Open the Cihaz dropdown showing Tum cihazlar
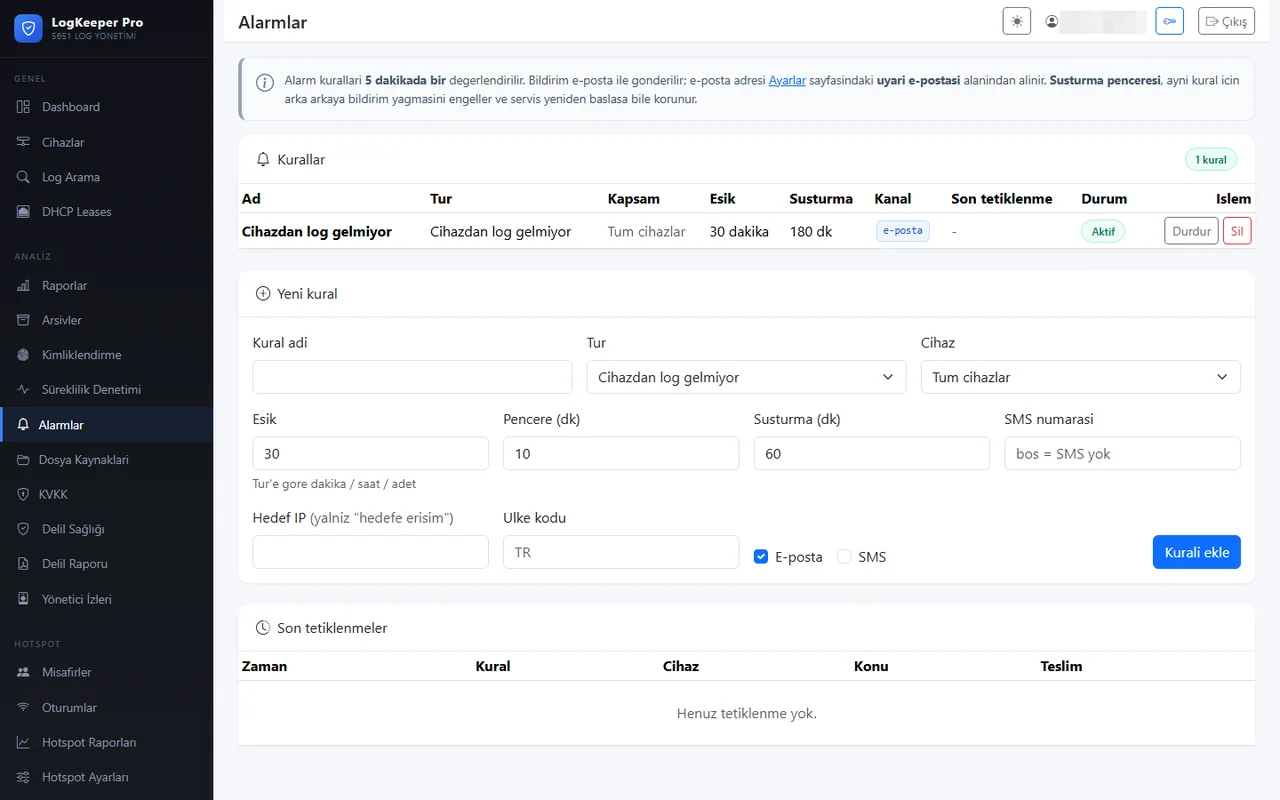This screenshot has height=800, width=1280. pos(1080,377)
